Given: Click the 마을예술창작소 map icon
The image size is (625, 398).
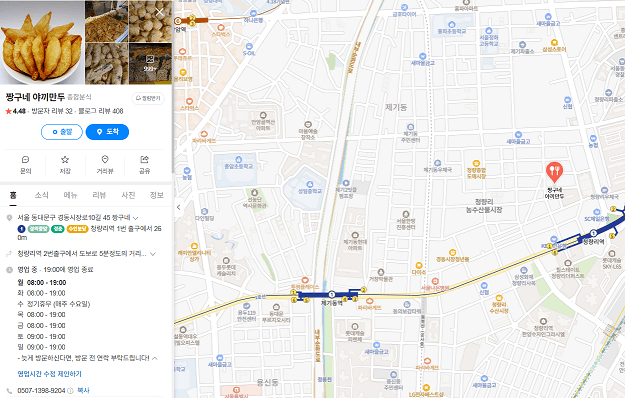Looking at the screenshot, I should (x=308, y=124).
